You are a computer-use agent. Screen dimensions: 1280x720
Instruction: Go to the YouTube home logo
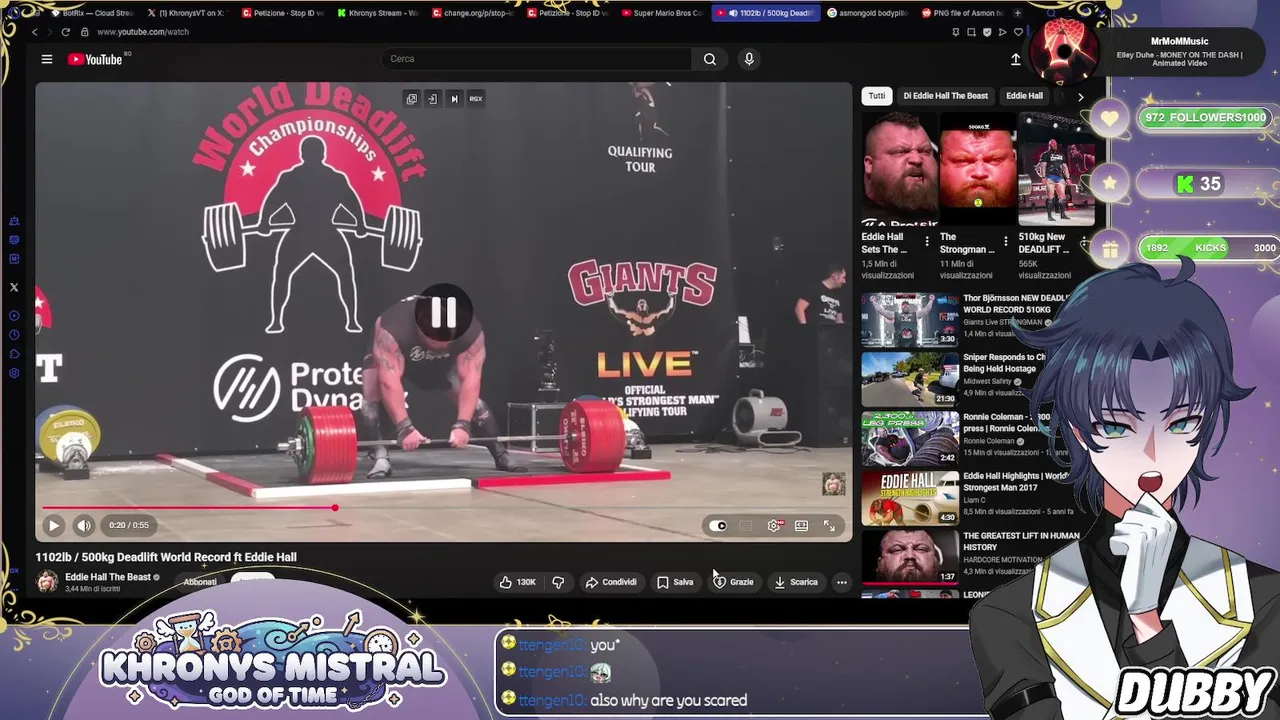tap(95, 59)
